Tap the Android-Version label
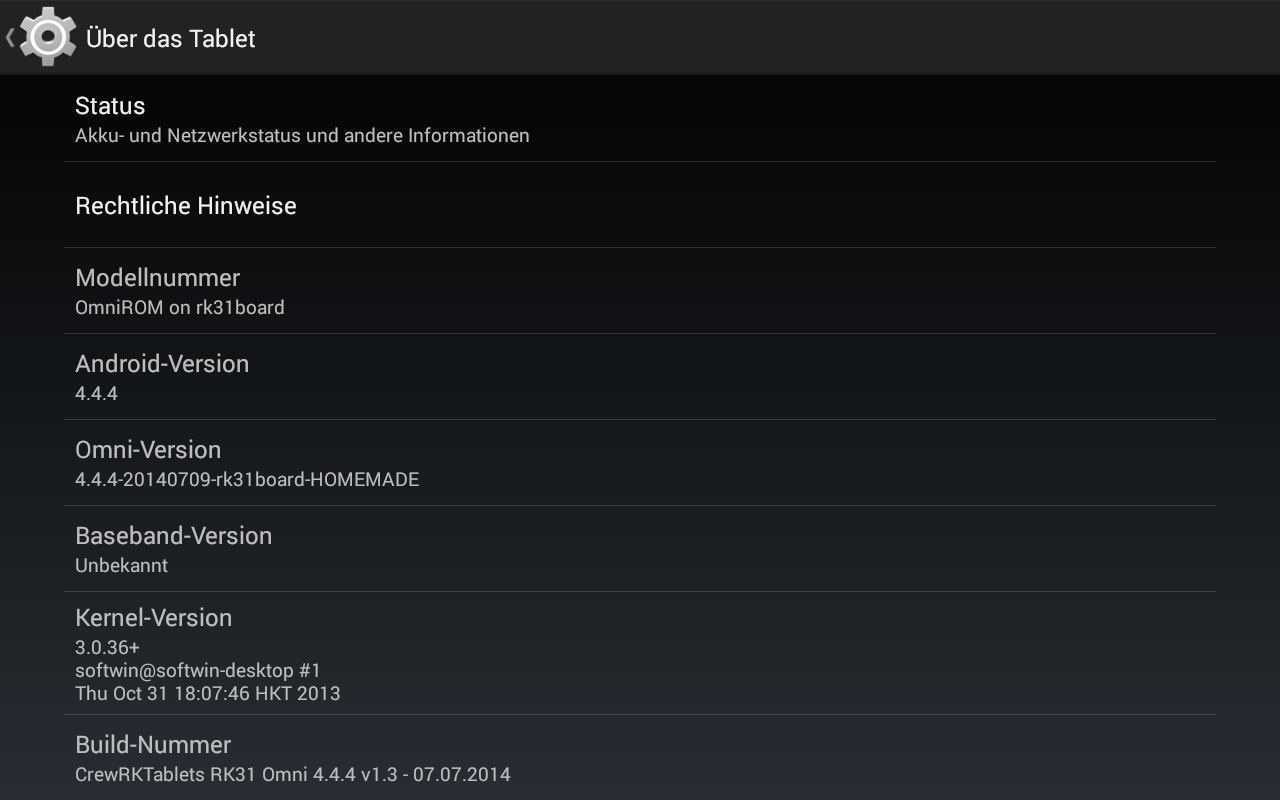1280x800 pixels. (x=162, y=364)
